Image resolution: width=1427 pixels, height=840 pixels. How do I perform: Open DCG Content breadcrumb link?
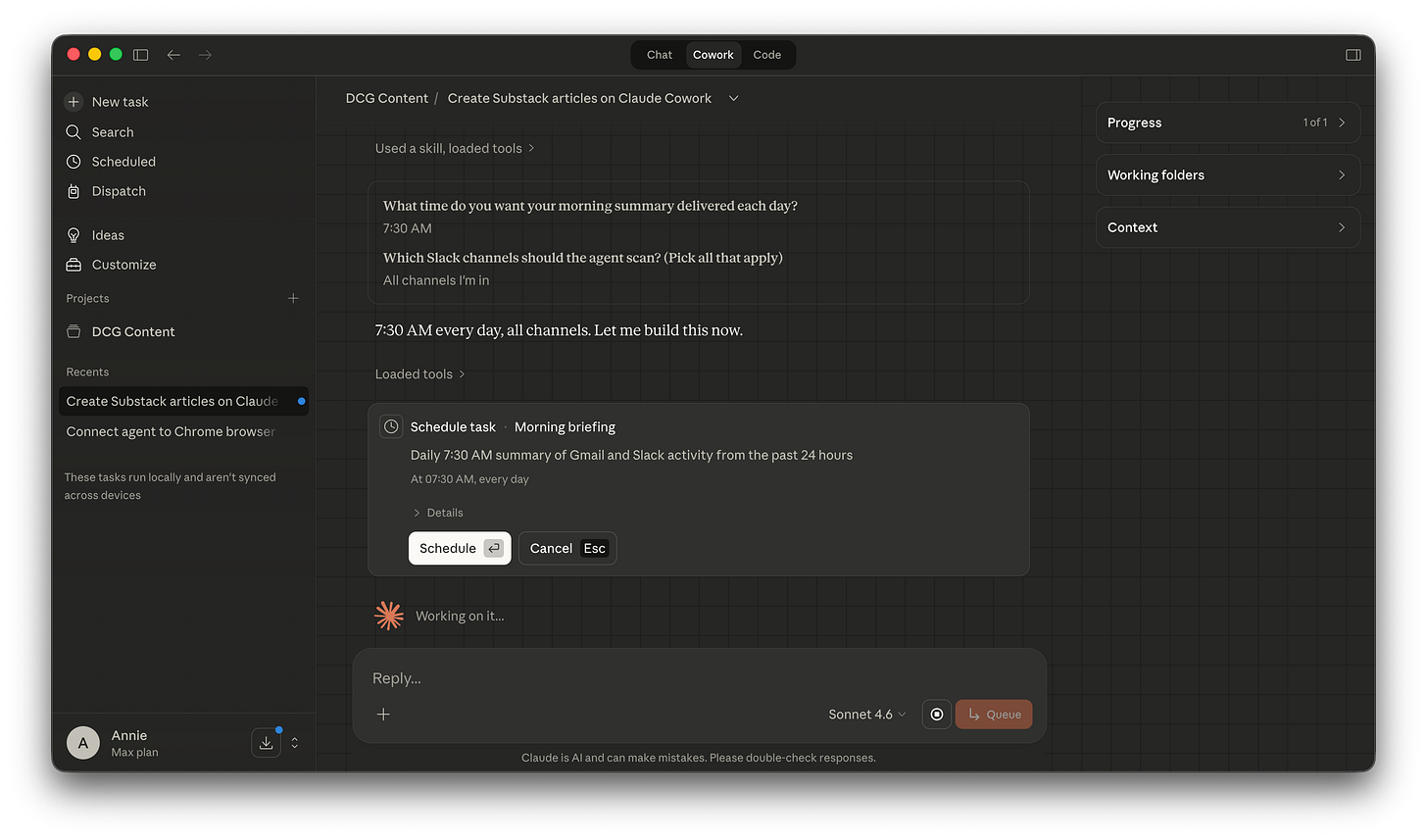point(387,98)
